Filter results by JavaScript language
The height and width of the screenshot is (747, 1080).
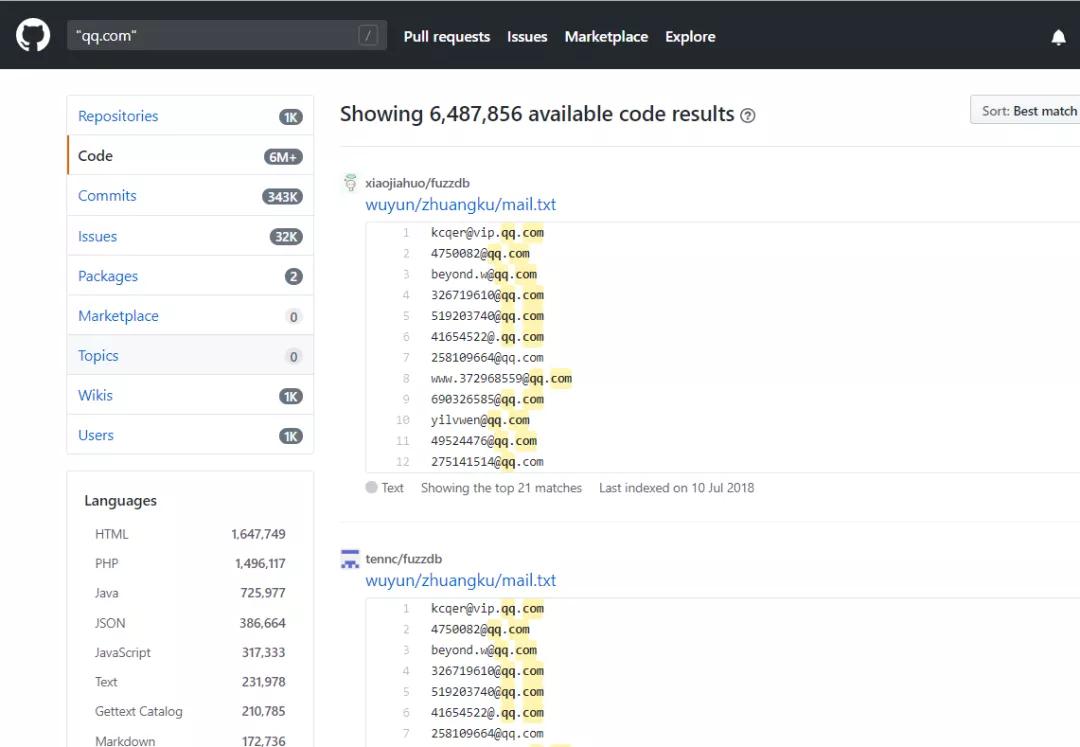123,652
